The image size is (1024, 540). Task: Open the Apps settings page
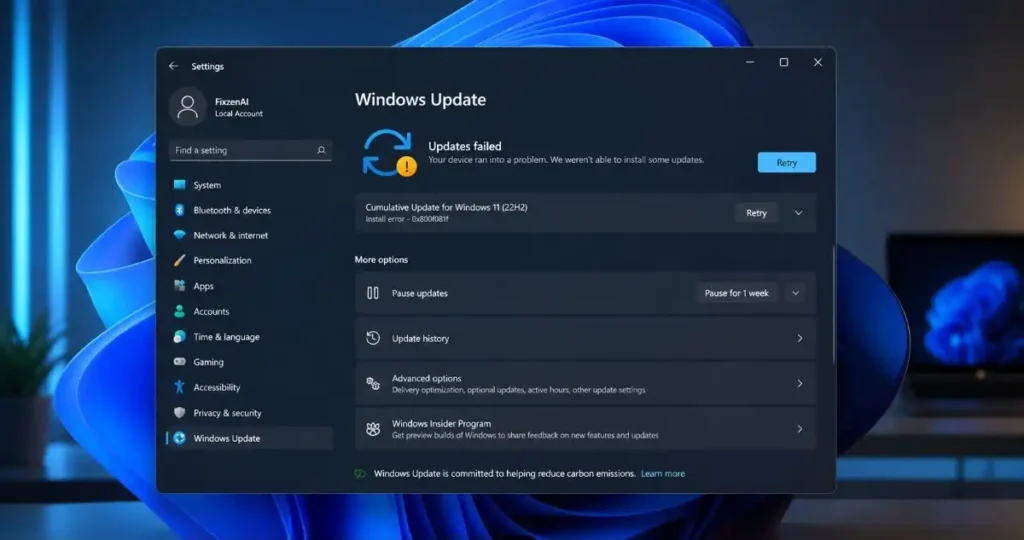[251, 286]
